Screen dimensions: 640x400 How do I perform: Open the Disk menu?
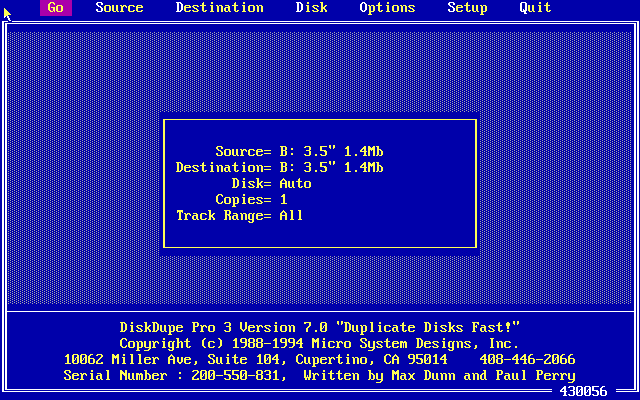point(311,8)
